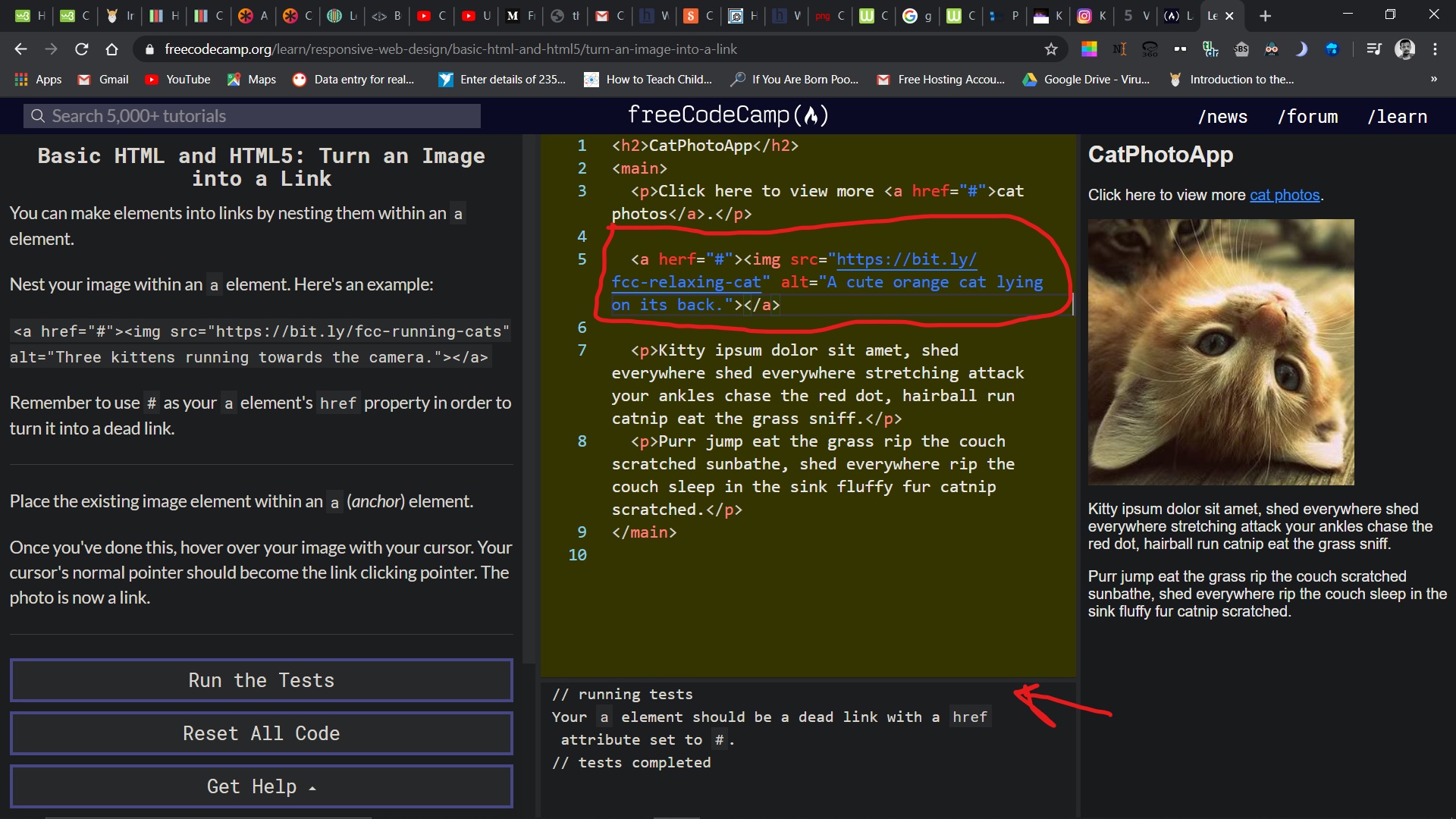Open the /news section
This screenshot has width=1456, height=819.
(1222, 116)
